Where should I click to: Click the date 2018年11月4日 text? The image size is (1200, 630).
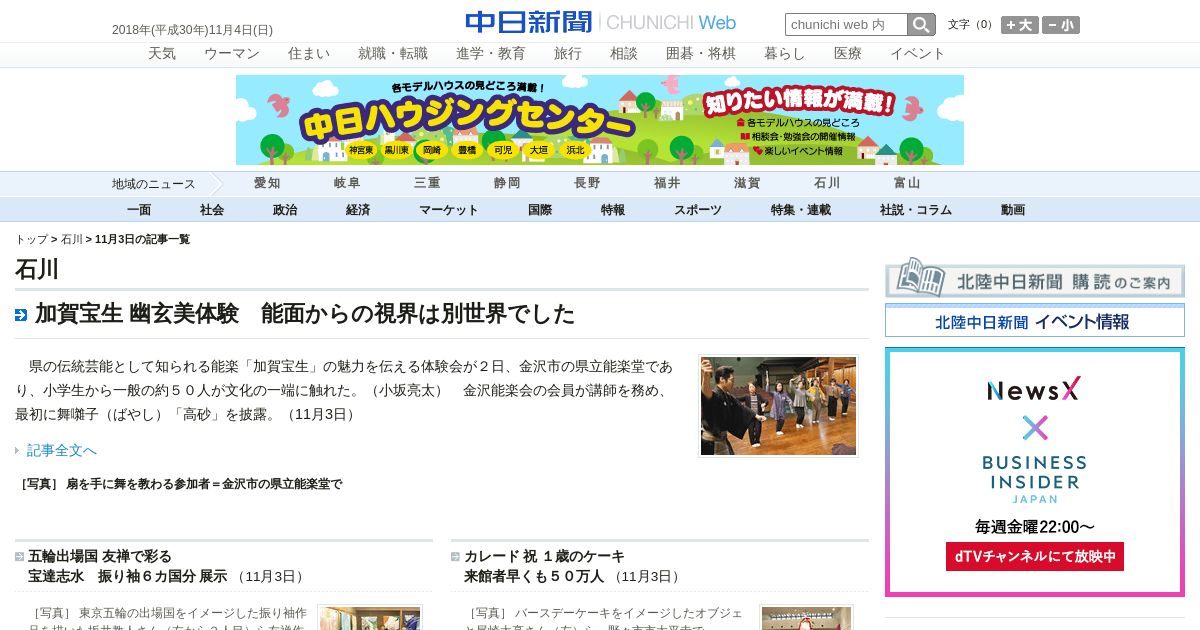192,30
